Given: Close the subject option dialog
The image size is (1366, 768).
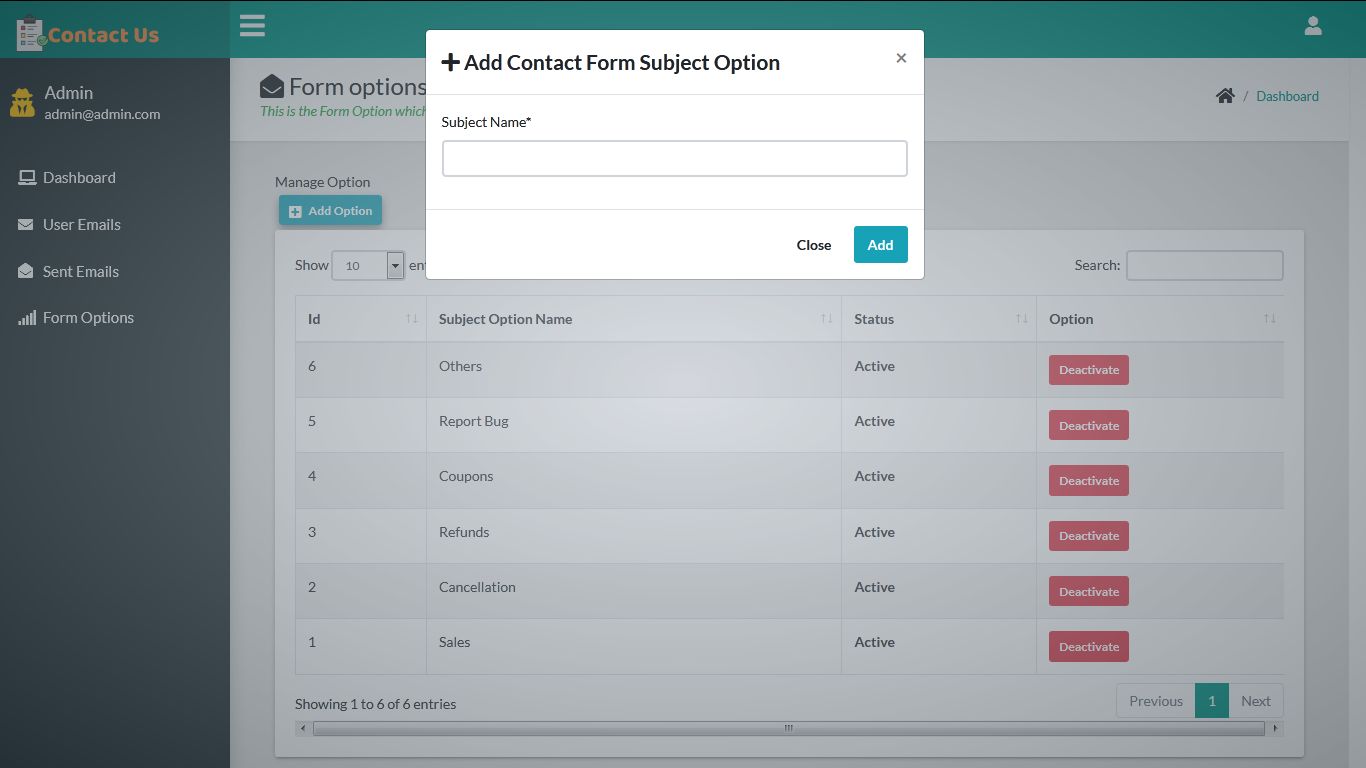Looking at the screenshot, I should (813, 244).
